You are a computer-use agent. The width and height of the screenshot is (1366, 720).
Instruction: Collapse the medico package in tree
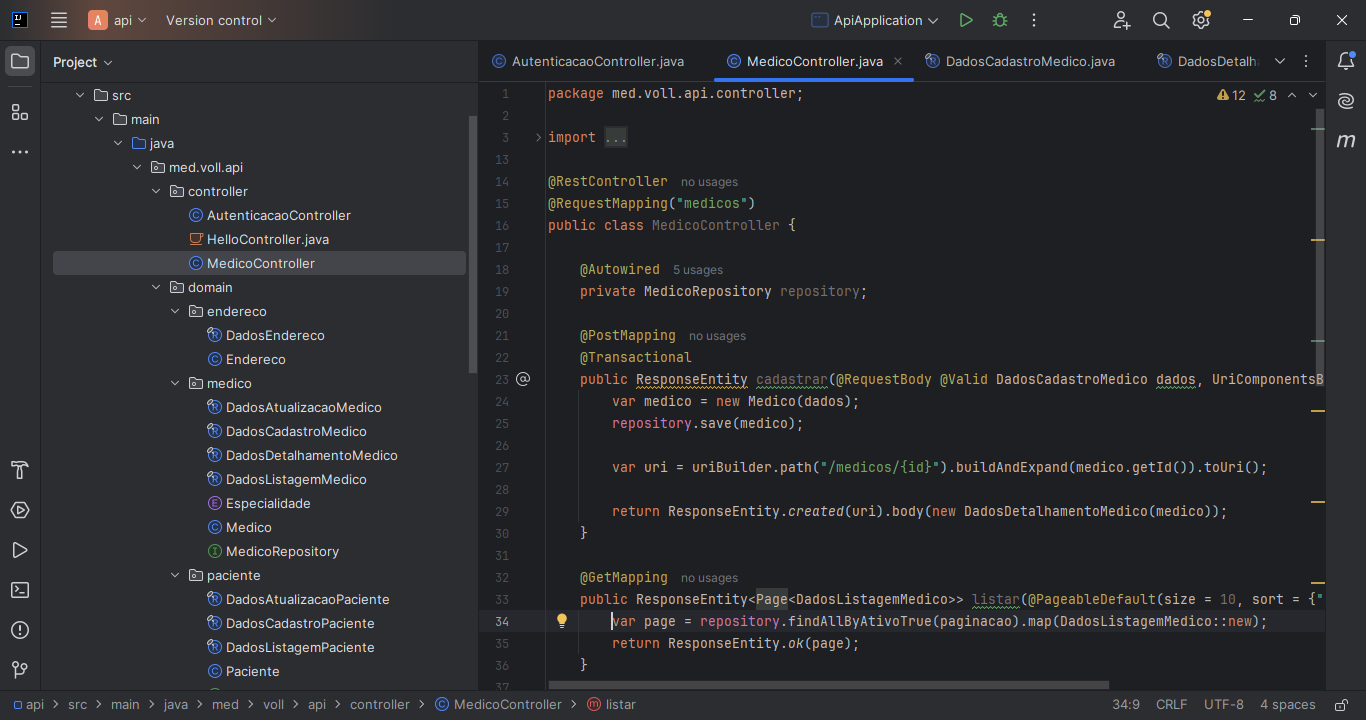click(175, 383)
